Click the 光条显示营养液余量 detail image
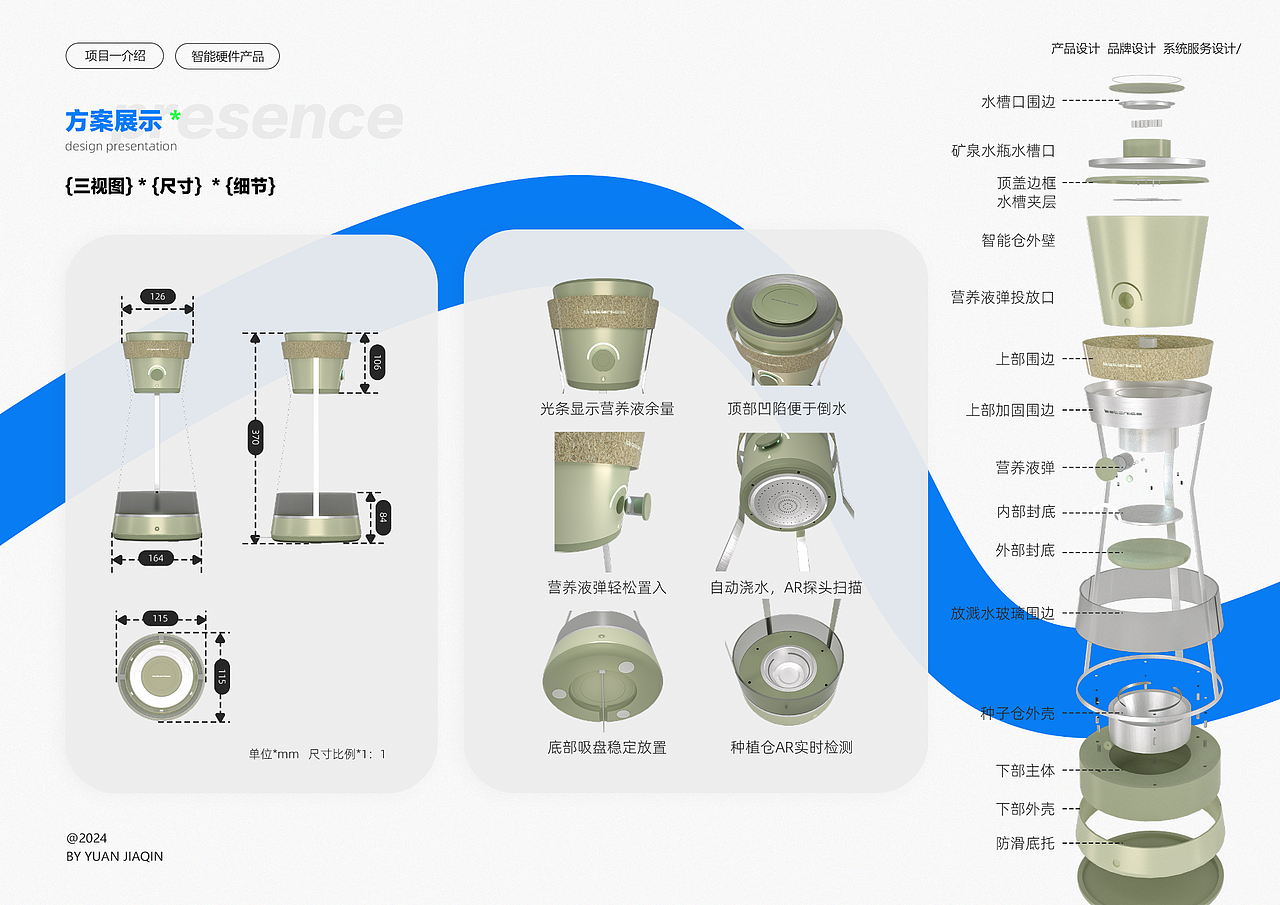The height and width of the screenshot is (905, 1280). (603, 336)
